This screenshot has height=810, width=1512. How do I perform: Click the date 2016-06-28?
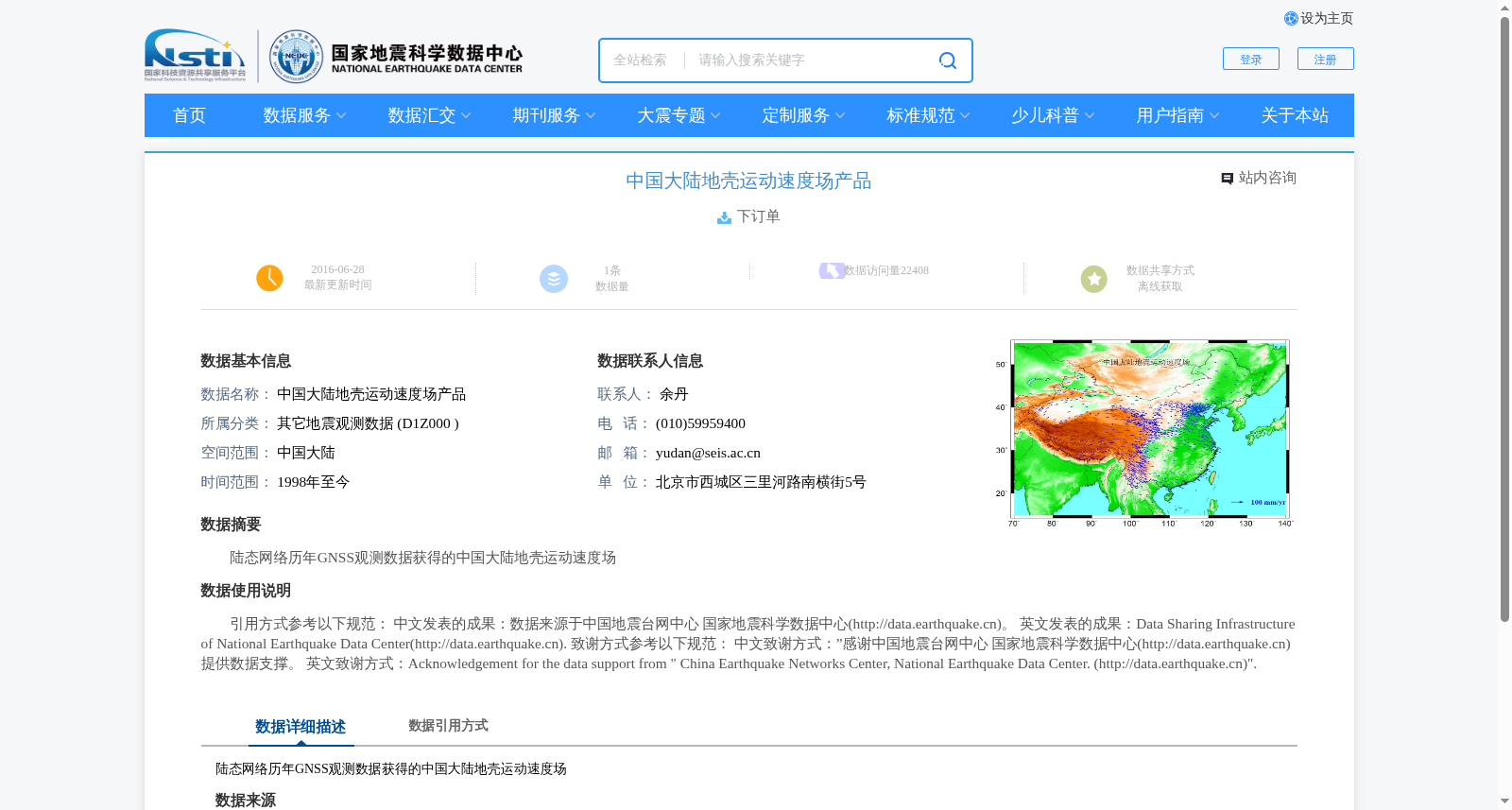coord(337,270)
